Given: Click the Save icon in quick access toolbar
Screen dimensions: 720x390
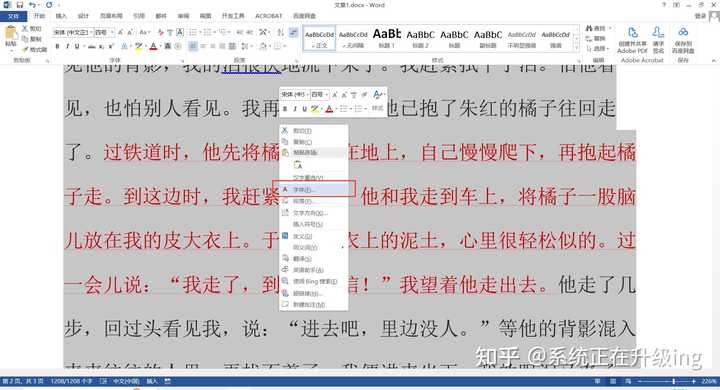Looking at the screenshot, I should [19, 5].
